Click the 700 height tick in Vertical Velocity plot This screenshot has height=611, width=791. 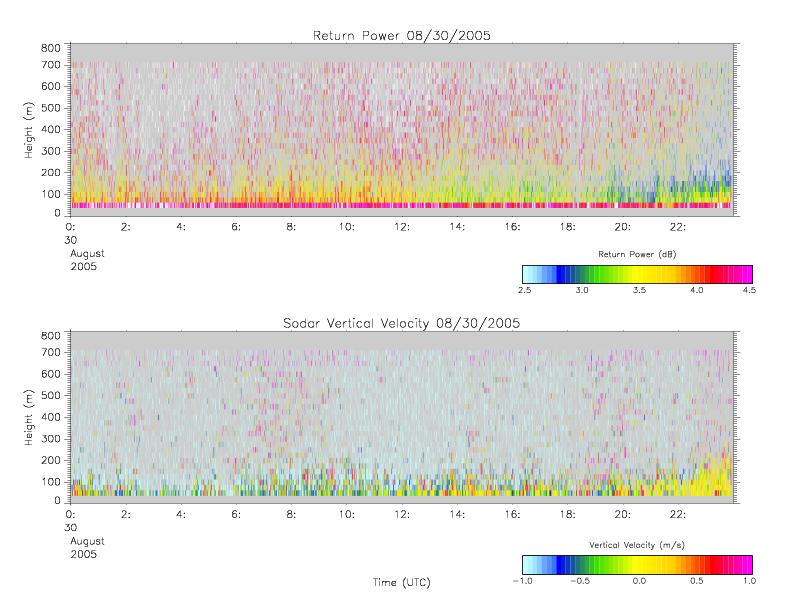50,352
